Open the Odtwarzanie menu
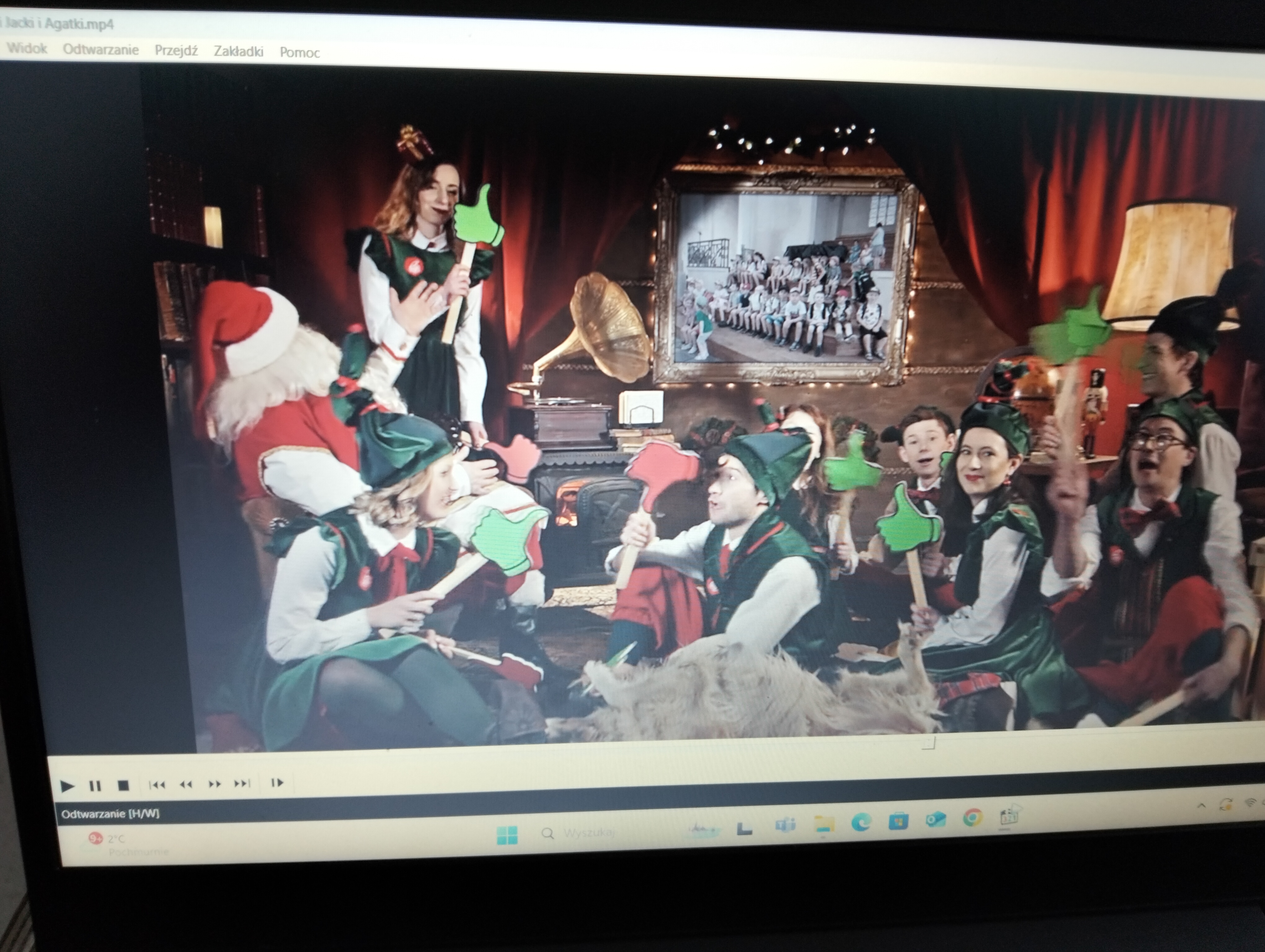The image size is (1265, 952). (x=101, y=49)
